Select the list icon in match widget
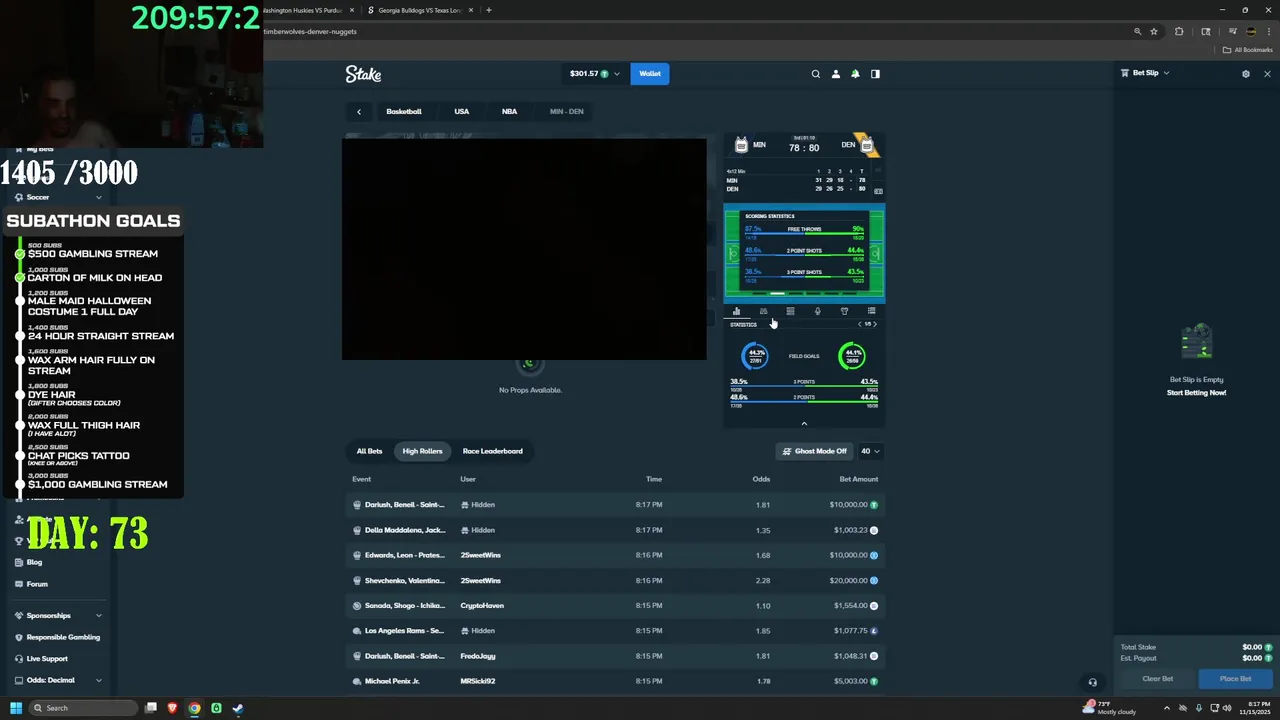The image size is (1280, 720). pyautogui.click(x=871, y=311)
